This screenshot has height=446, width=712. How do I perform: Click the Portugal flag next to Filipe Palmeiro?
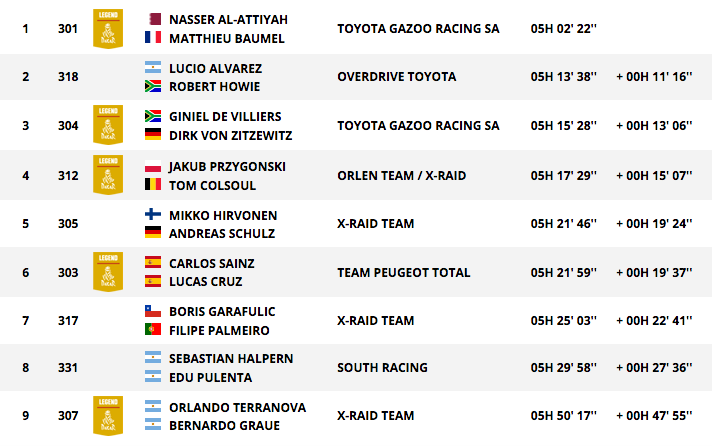[x=153, y=329]
